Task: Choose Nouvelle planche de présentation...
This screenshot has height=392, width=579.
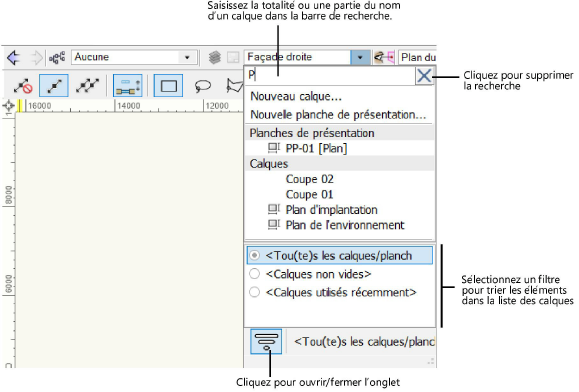Action: click(338, 115)
